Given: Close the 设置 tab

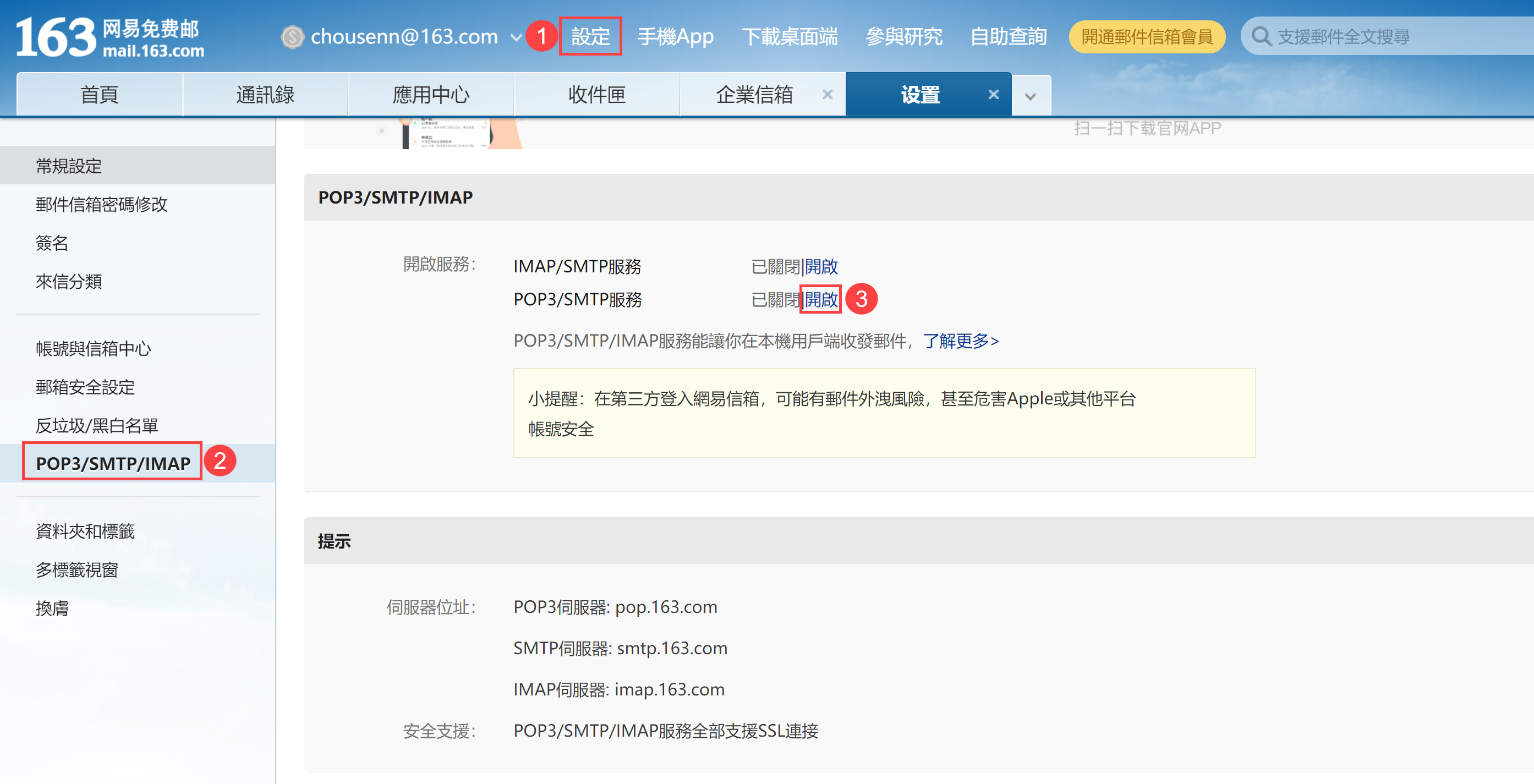Looking at the screenshot, I should click(x=993, y=94).
